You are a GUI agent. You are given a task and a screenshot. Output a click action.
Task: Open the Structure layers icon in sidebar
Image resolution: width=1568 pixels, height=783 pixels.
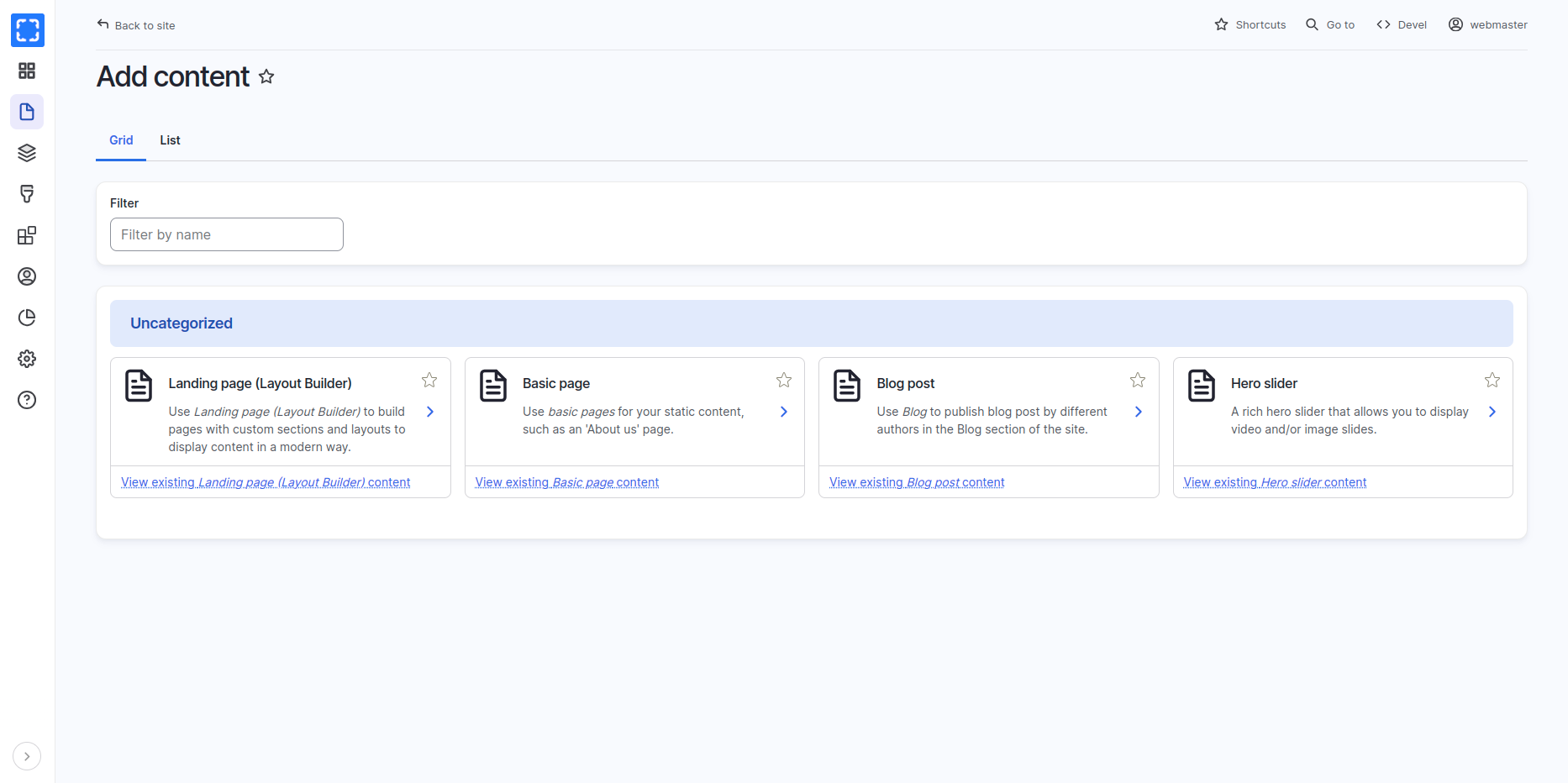[27, 153]
